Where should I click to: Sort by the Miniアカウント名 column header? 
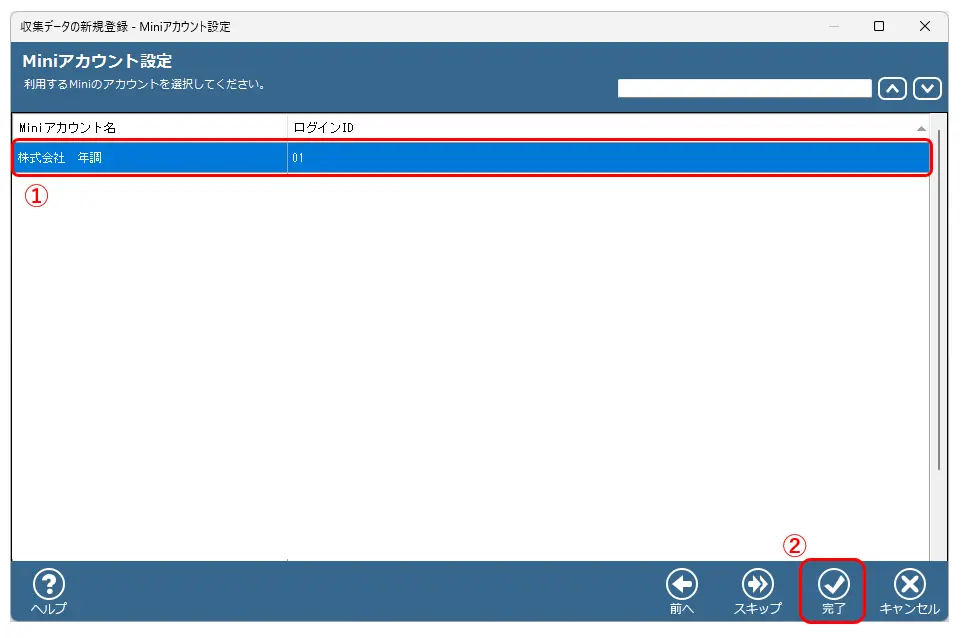pyautogui.click(x=150, y=128)
